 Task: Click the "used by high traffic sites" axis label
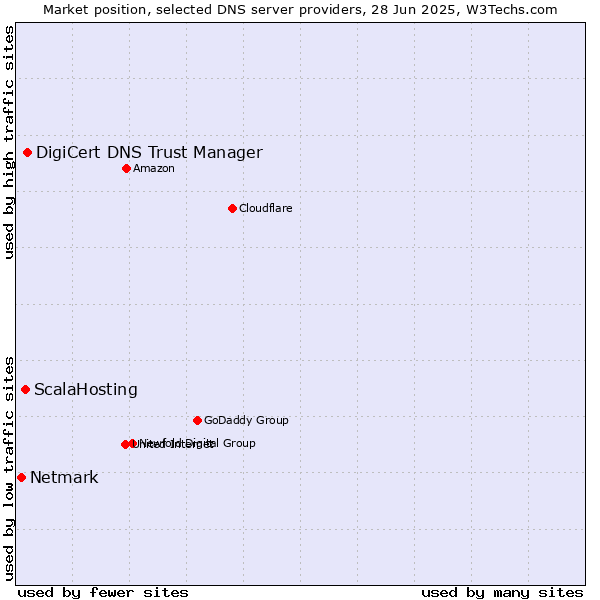[x=8, y=142]
